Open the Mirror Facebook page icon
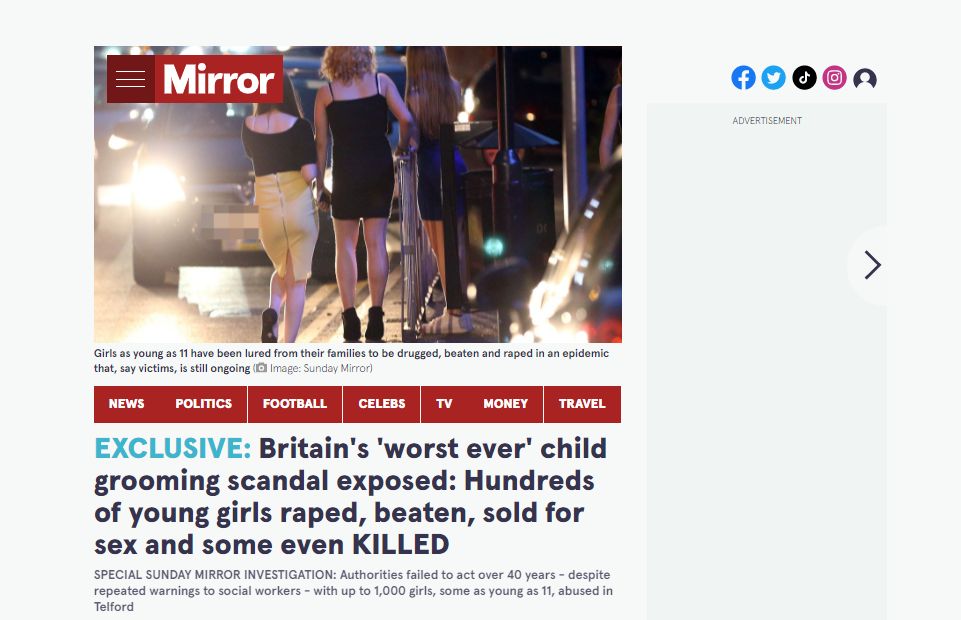 click(x=743, y=78)
